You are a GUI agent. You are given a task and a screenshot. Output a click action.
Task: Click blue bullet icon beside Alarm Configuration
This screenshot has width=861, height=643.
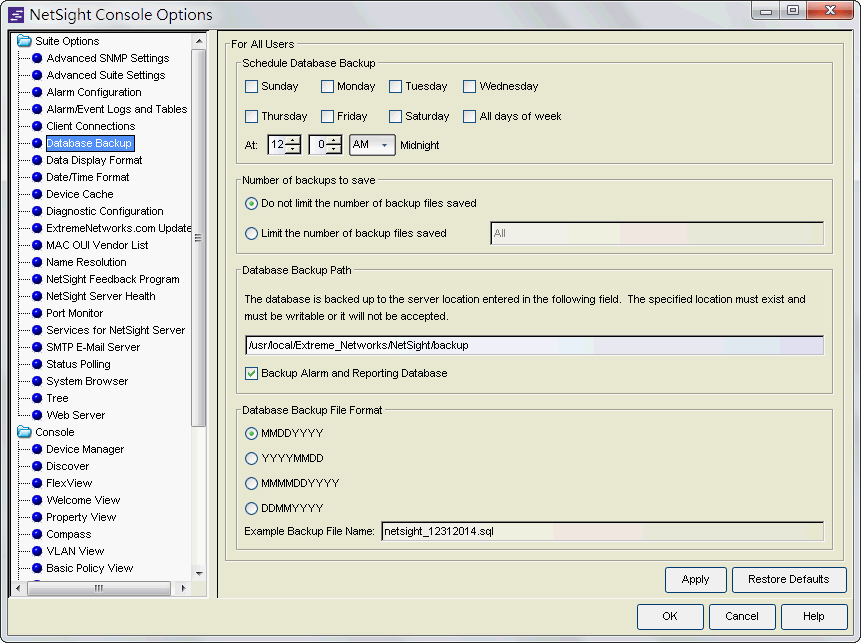point(37,92)
